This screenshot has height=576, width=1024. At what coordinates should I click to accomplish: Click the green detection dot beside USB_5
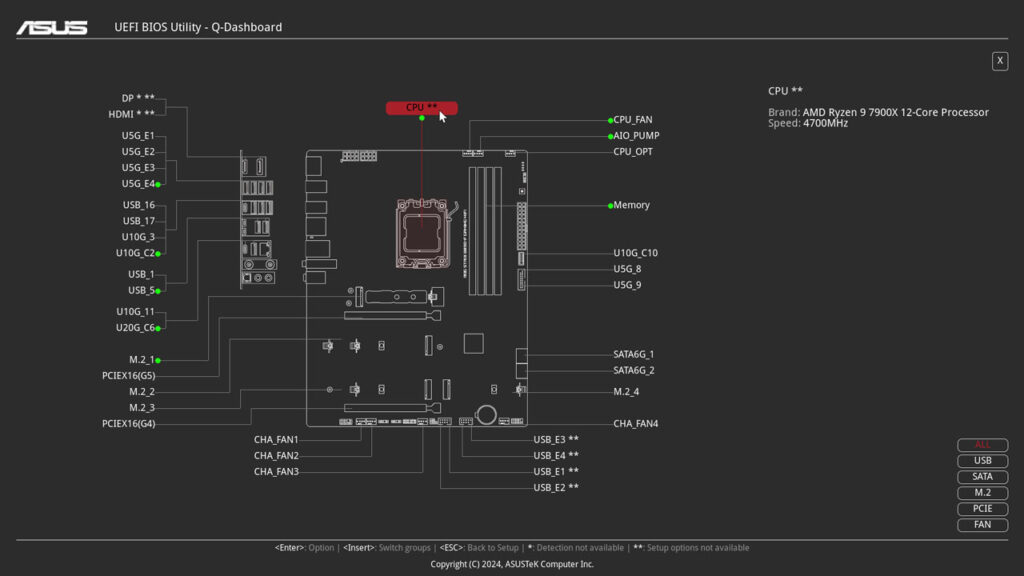(x=157, y=290)
